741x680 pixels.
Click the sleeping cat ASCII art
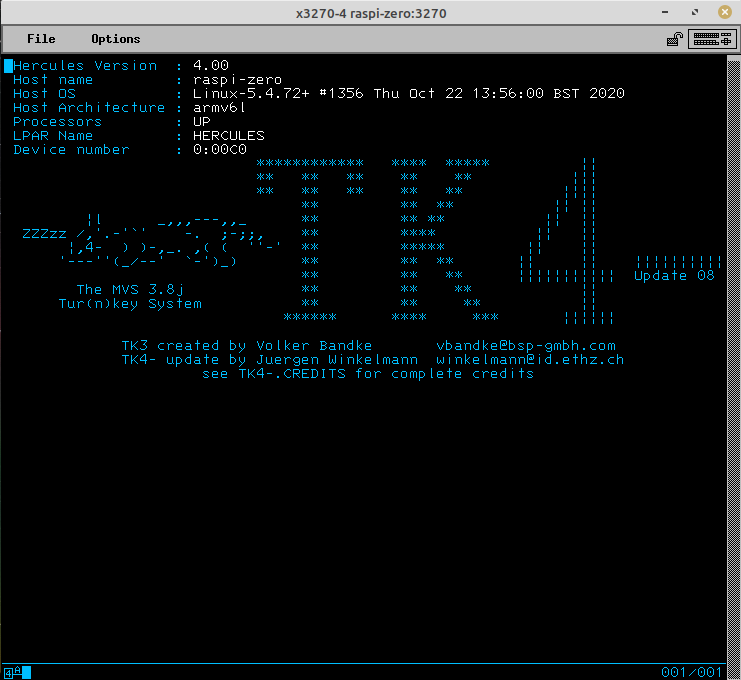[x=150, y=241]
